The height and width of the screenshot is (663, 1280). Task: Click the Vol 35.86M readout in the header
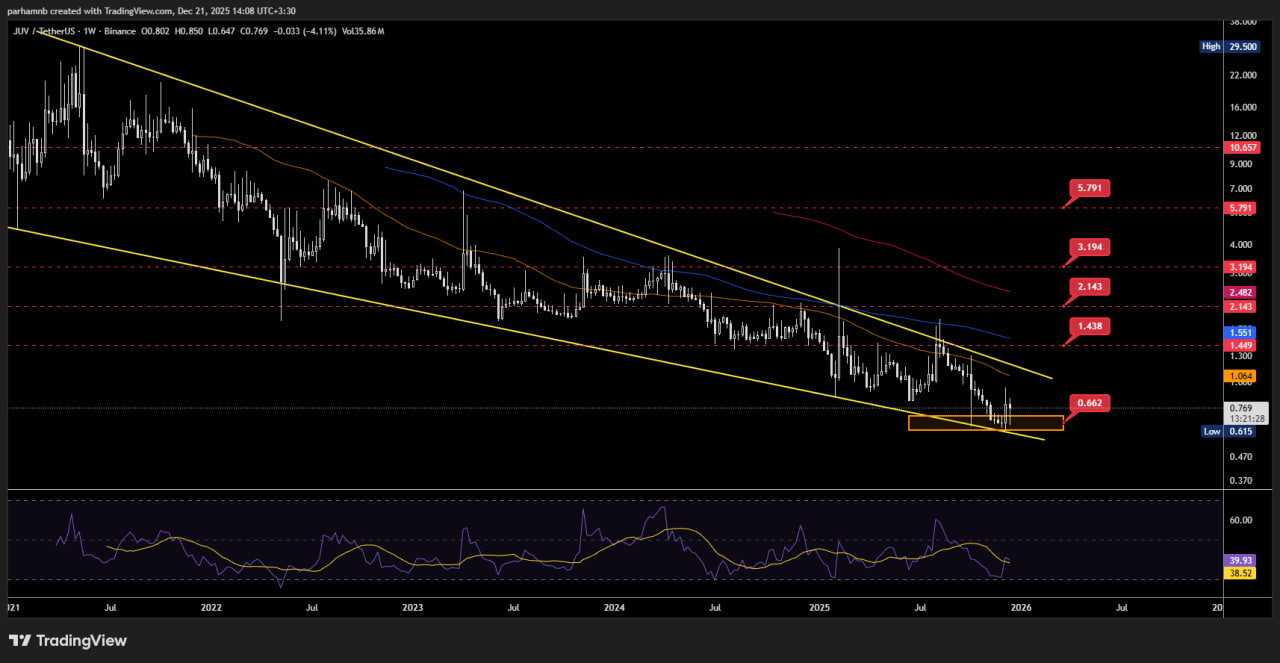tap(361, 31)
